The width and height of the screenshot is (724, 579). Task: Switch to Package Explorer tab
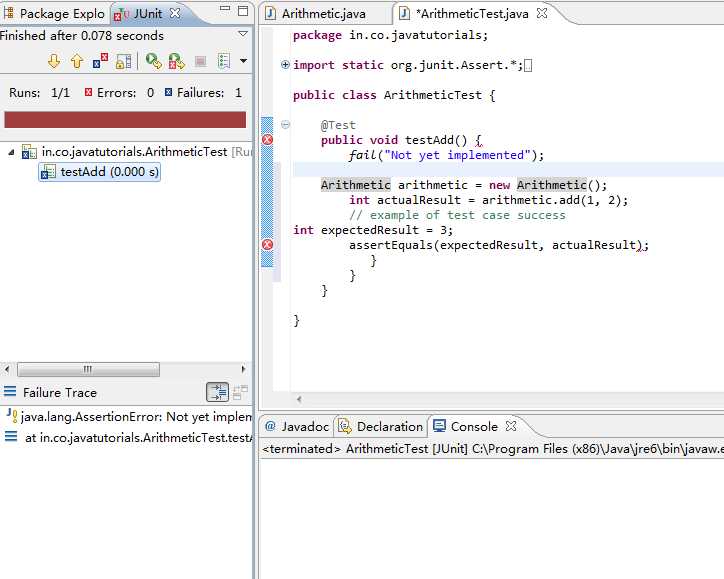pos(54,14)
